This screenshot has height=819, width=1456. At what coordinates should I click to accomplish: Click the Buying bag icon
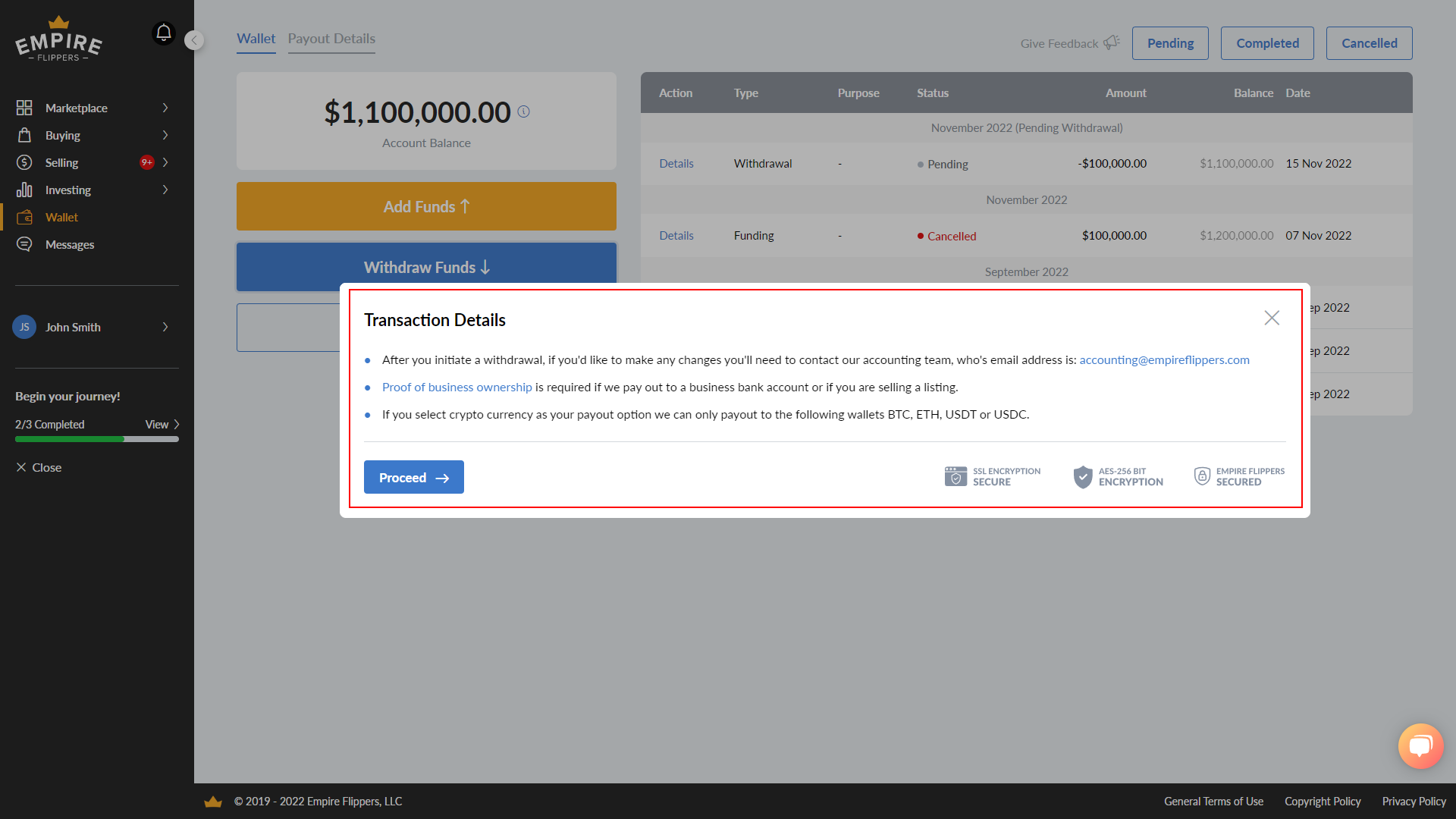(x=24, y=135)
